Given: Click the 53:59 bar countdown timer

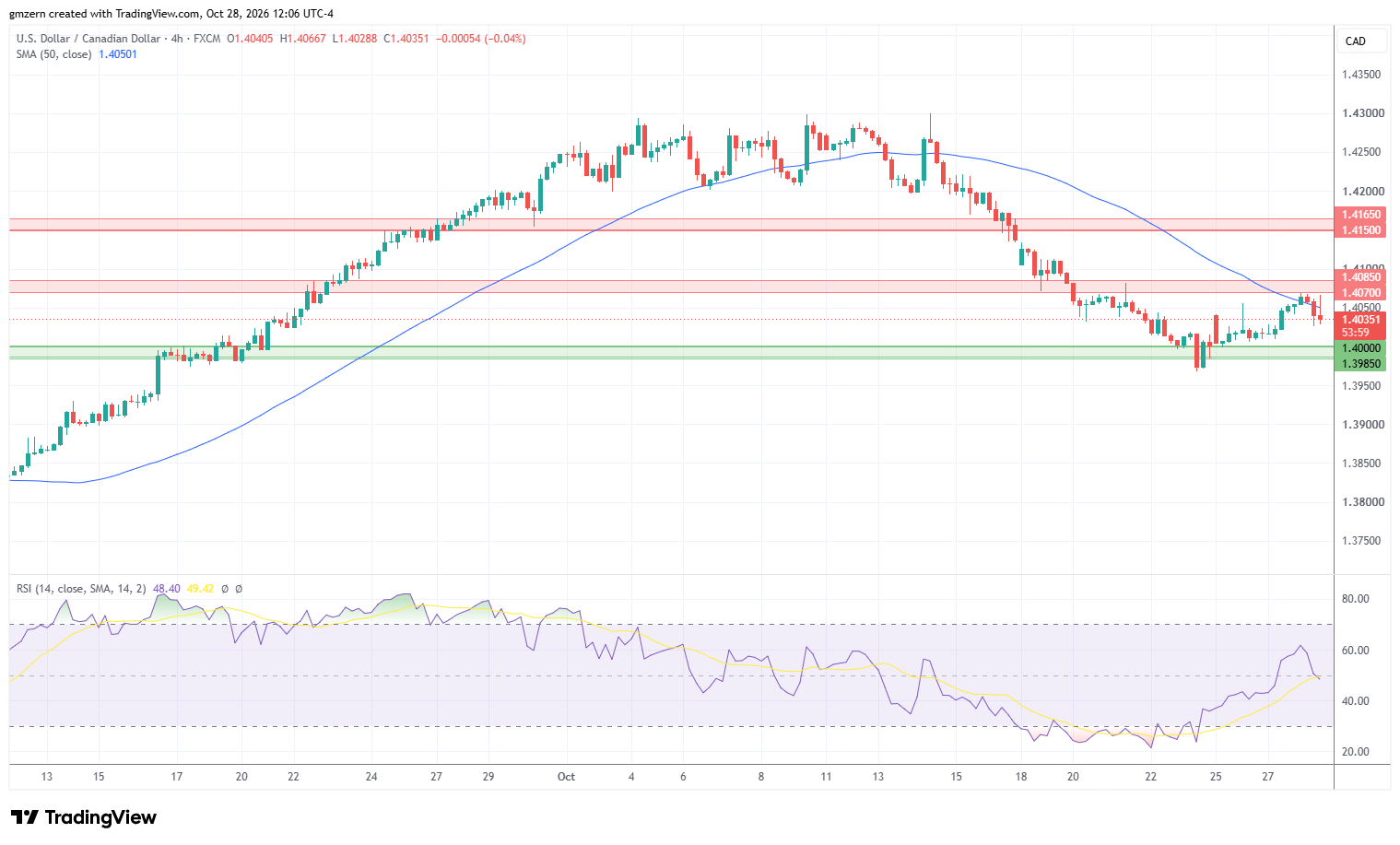Looking at the screenshot, I should pos(1355,334).
